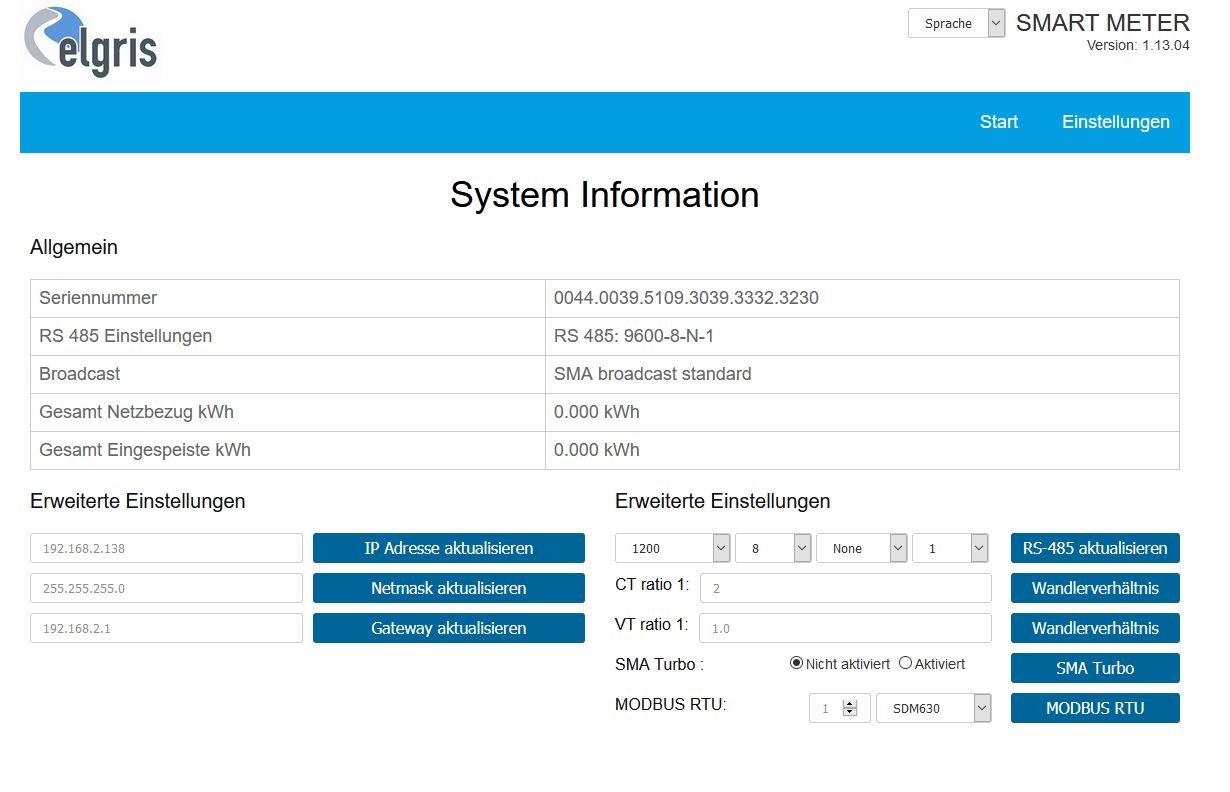Screen dimensions: 1230x792
Task: Click the SMA Turbo button
Action: (x=1095, y=668)
